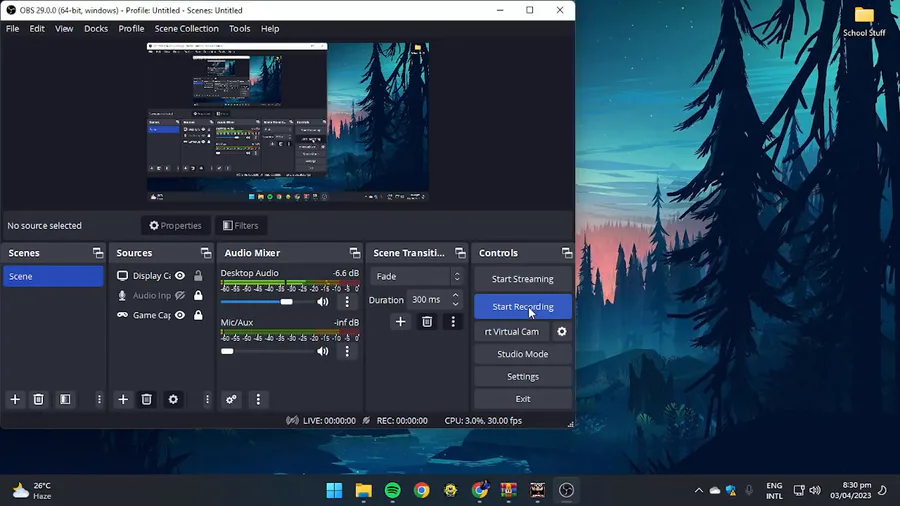The width and height of the screenshot is (900, 506).
Task: Add a new source with plus icon
Action: (123, 399)
